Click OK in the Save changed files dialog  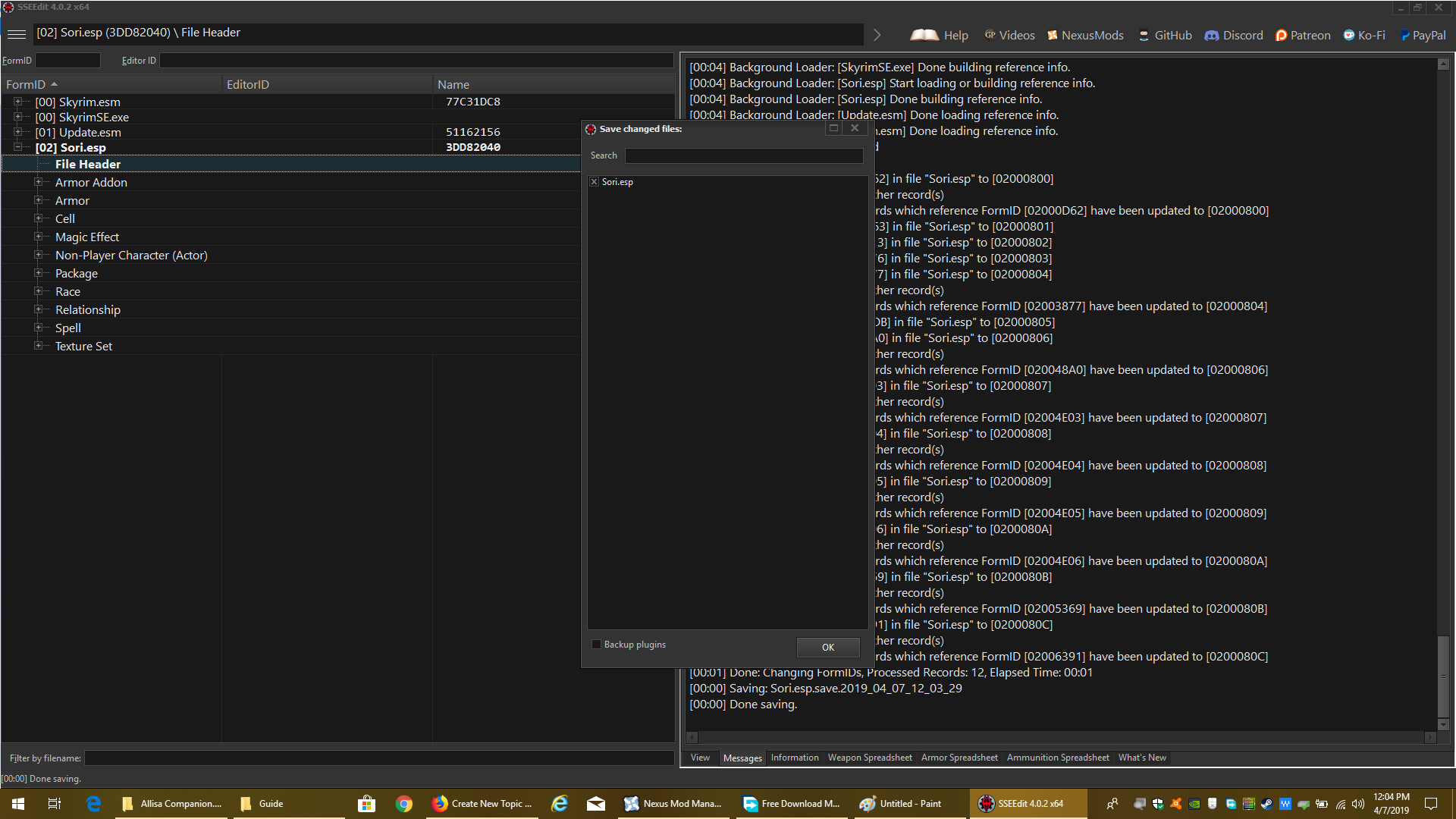[828, 647]
